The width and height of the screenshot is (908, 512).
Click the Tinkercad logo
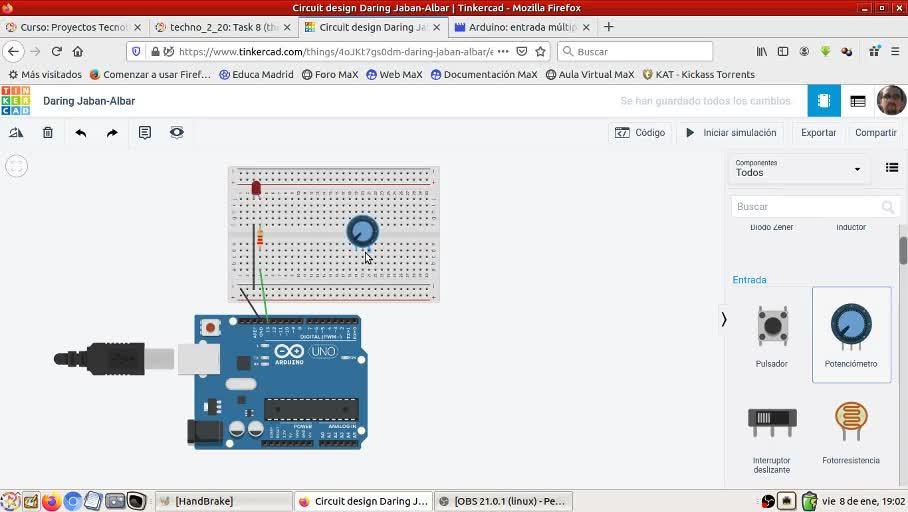[x=16, y=101]
